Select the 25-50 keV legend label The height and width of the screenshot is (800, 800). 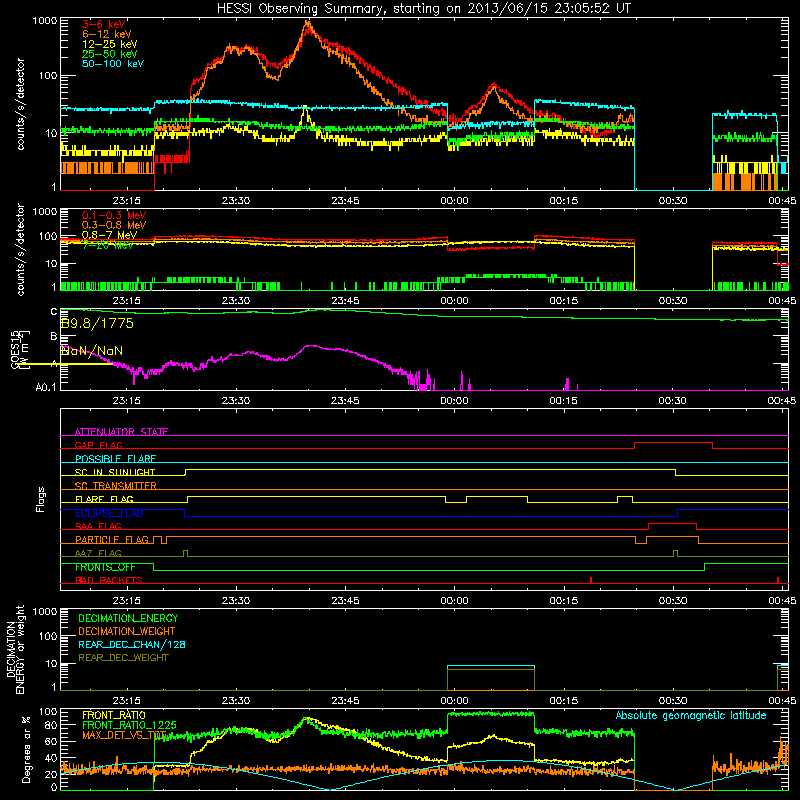point(110,54)
